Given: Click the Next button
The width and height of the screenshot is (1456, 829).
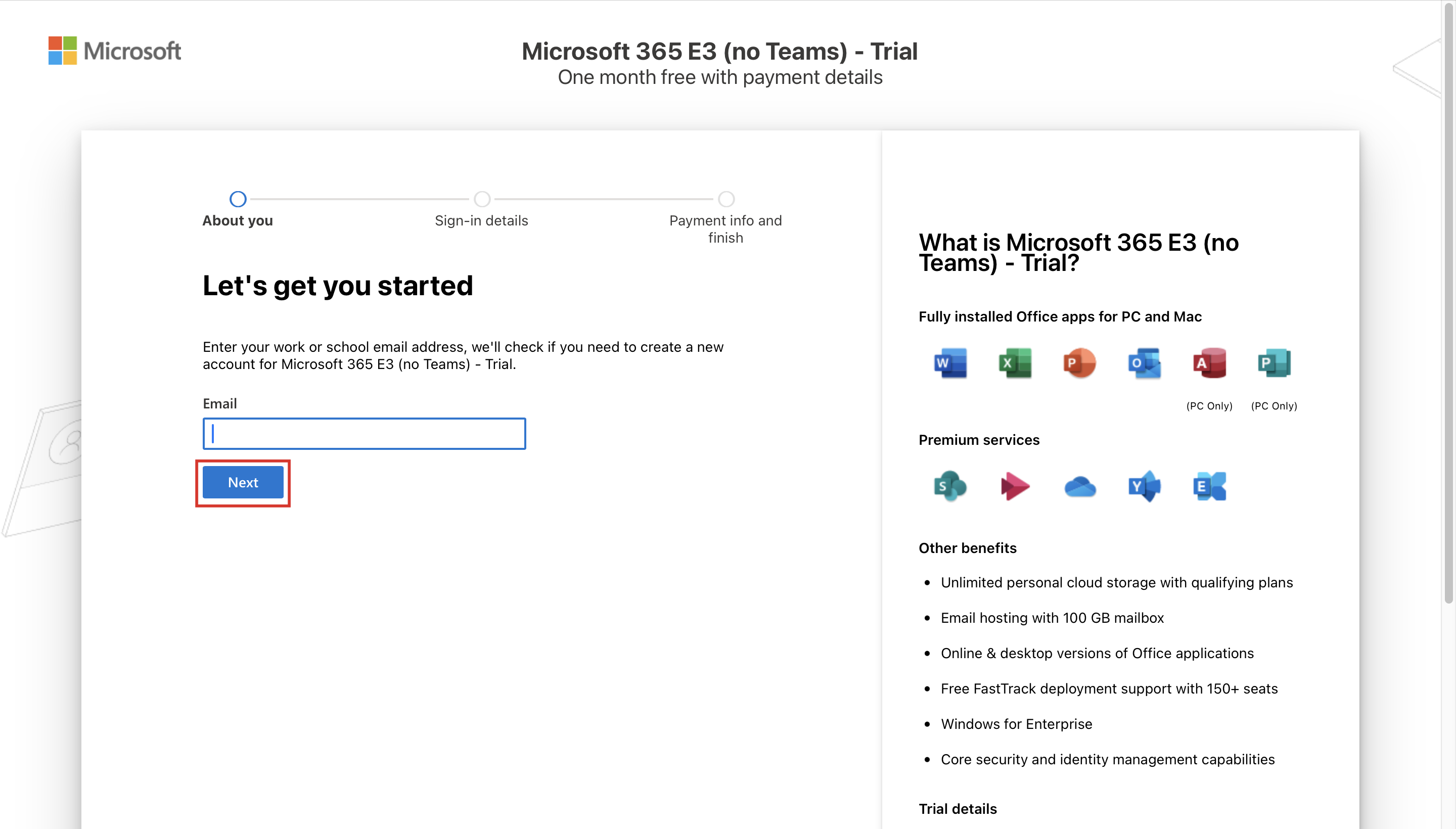Looking at the screenshot, I should 243,482.
